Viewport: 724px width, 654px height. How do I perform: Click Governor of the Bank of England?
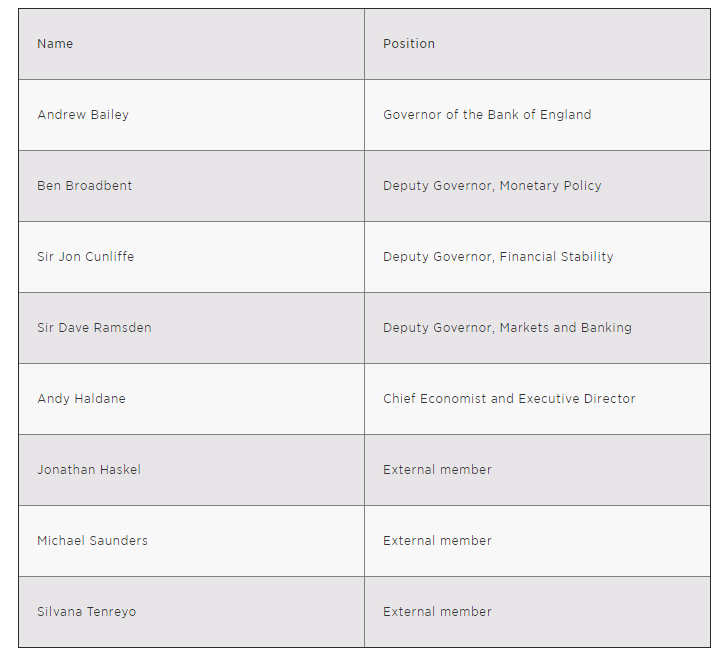point(487,115)
